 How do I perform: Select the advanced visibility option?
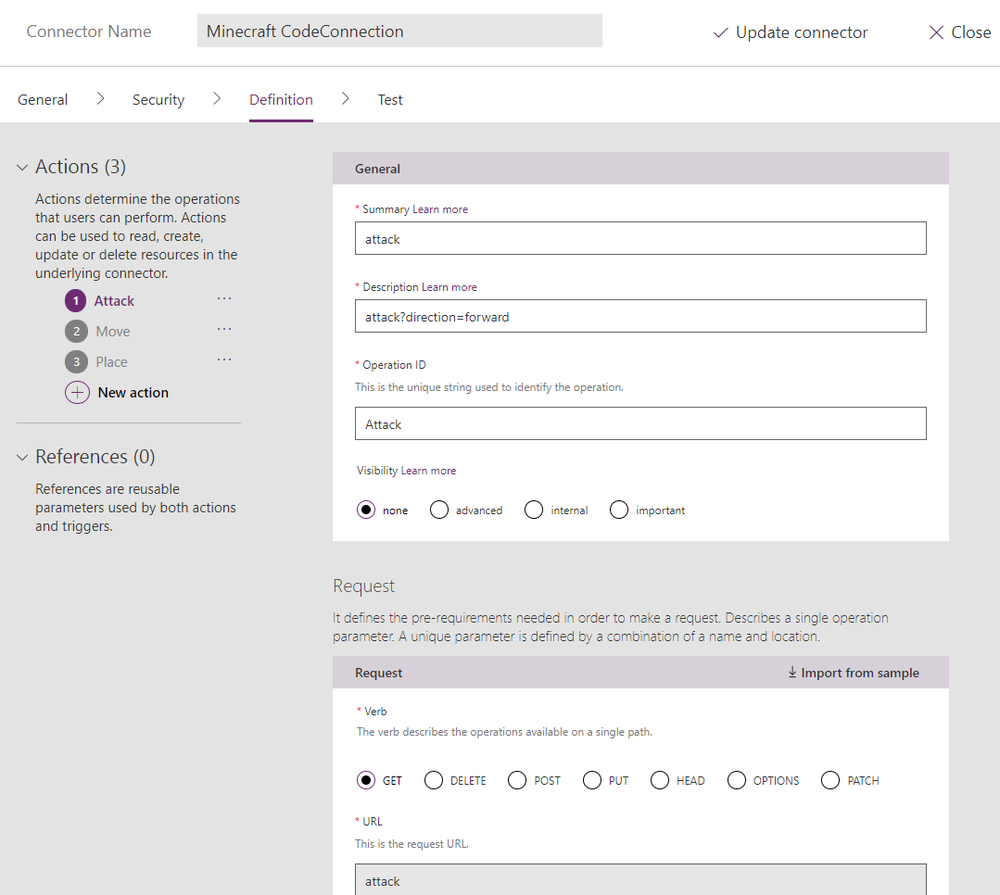tap(439, 510)
